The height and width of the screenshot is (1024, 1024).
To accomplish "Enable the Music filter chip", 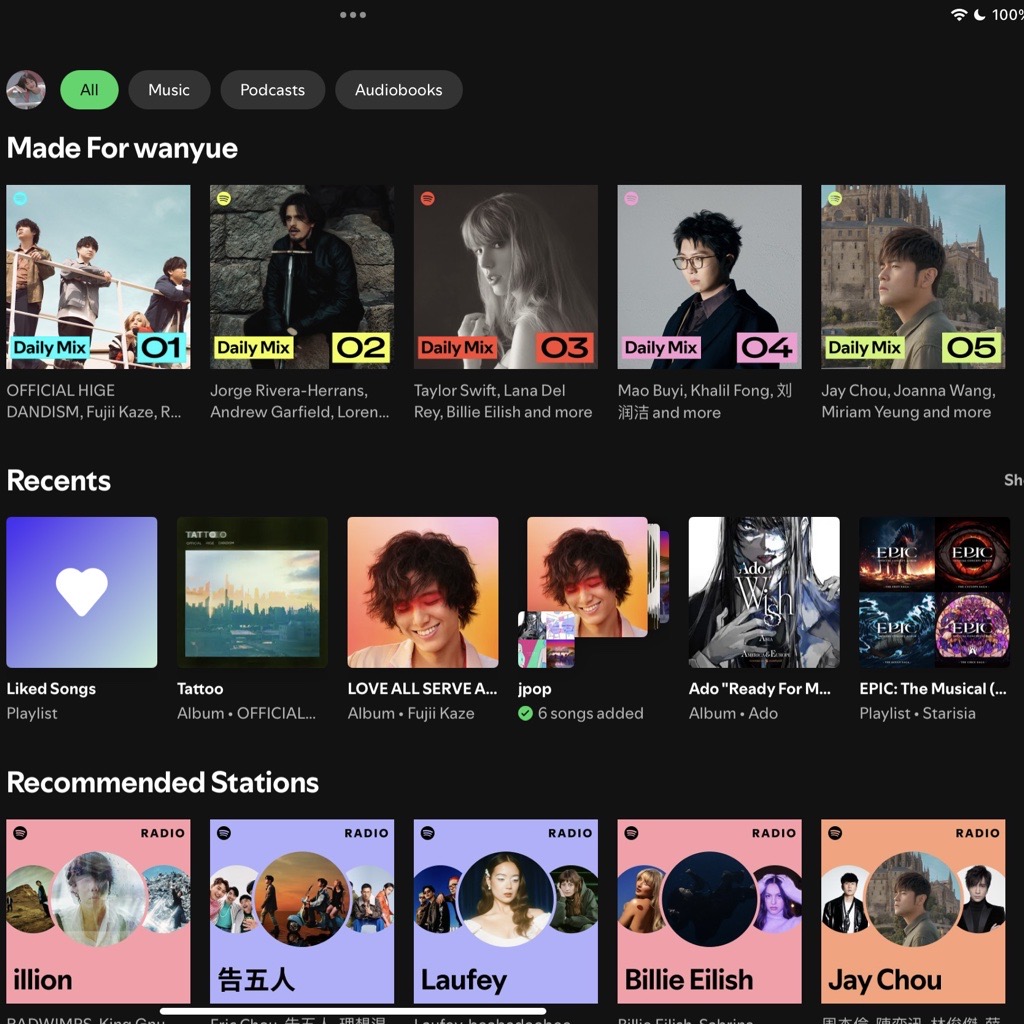I will (169, 90).
